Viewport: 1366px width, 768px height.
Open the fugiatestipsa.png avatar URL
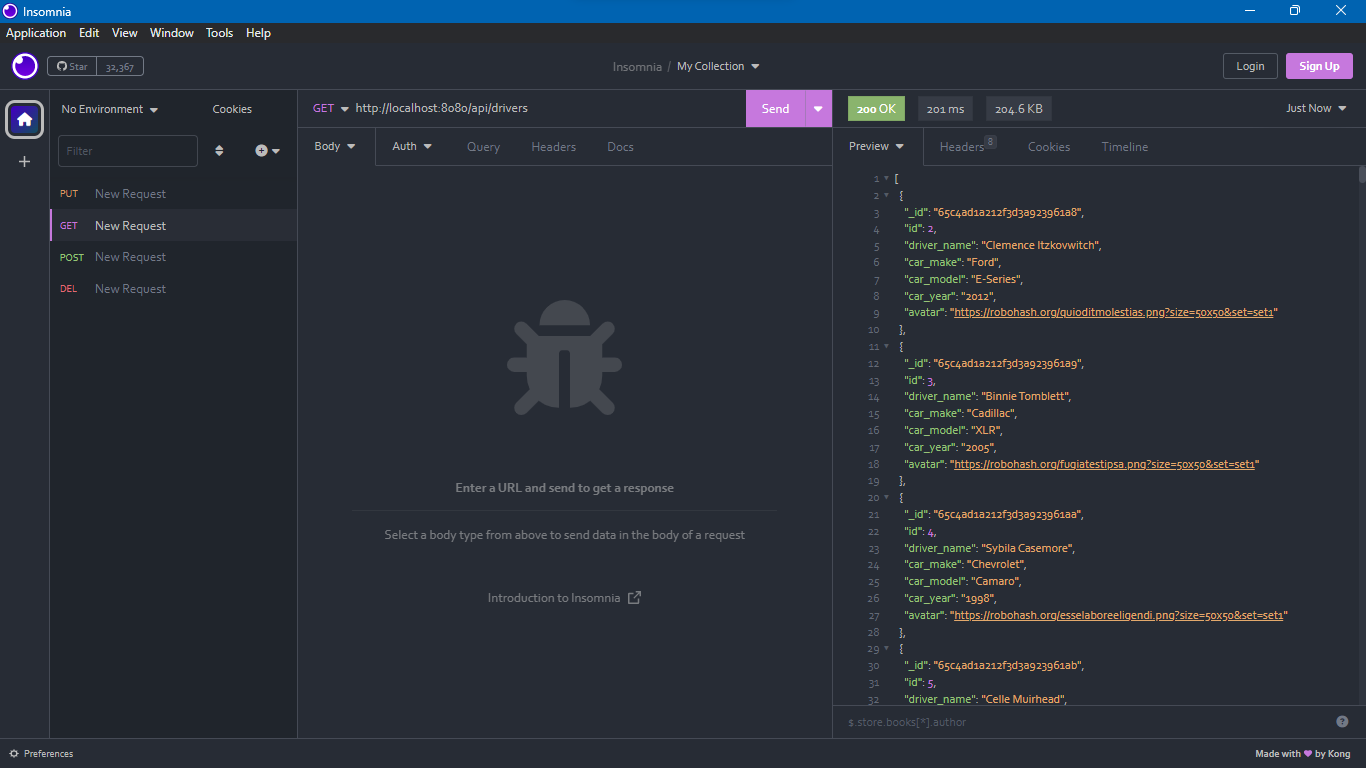(x=1103, y=464)
